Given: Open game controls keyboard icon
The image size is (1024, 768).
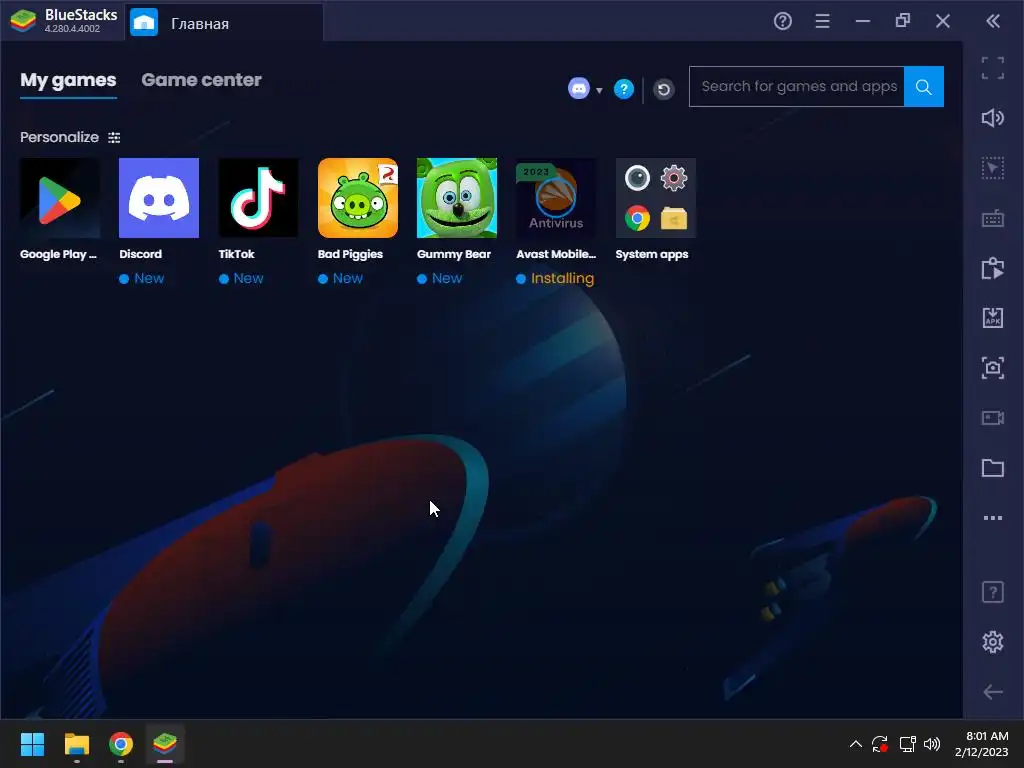Looking at the screenshot, I should [993, 218].
